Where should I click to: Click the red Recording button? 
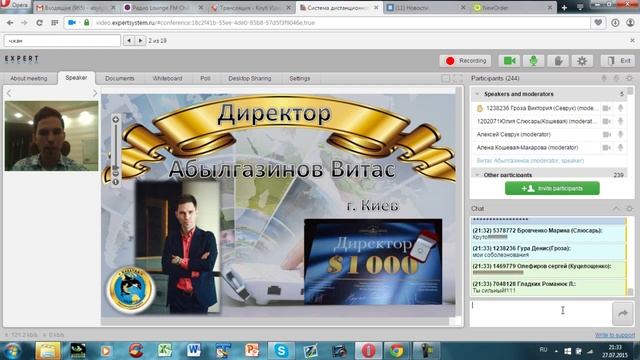pos(466,61)
